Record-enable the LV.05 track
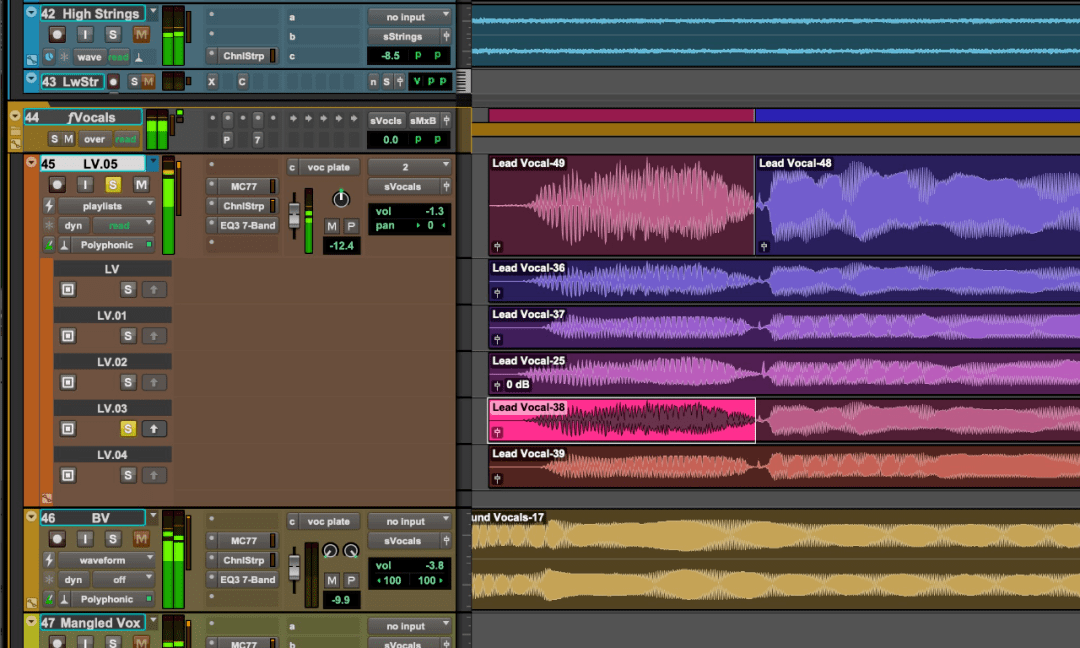The image size is (1080, 648). coord(58,184)
